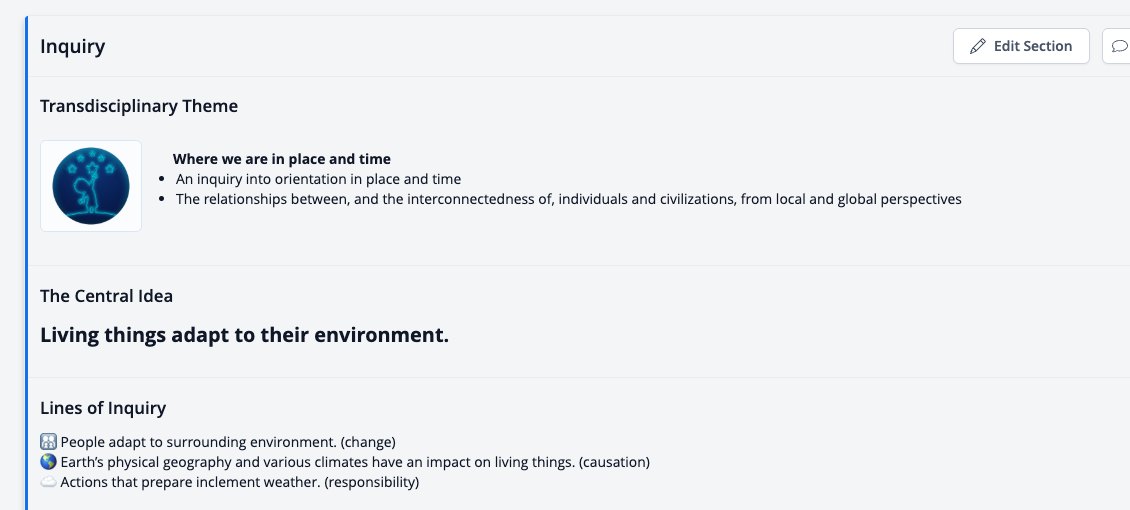Click the bullet An inquiry into orientation in place
The height and width of the screenshot is (510, 1130).
click(319, 179)
